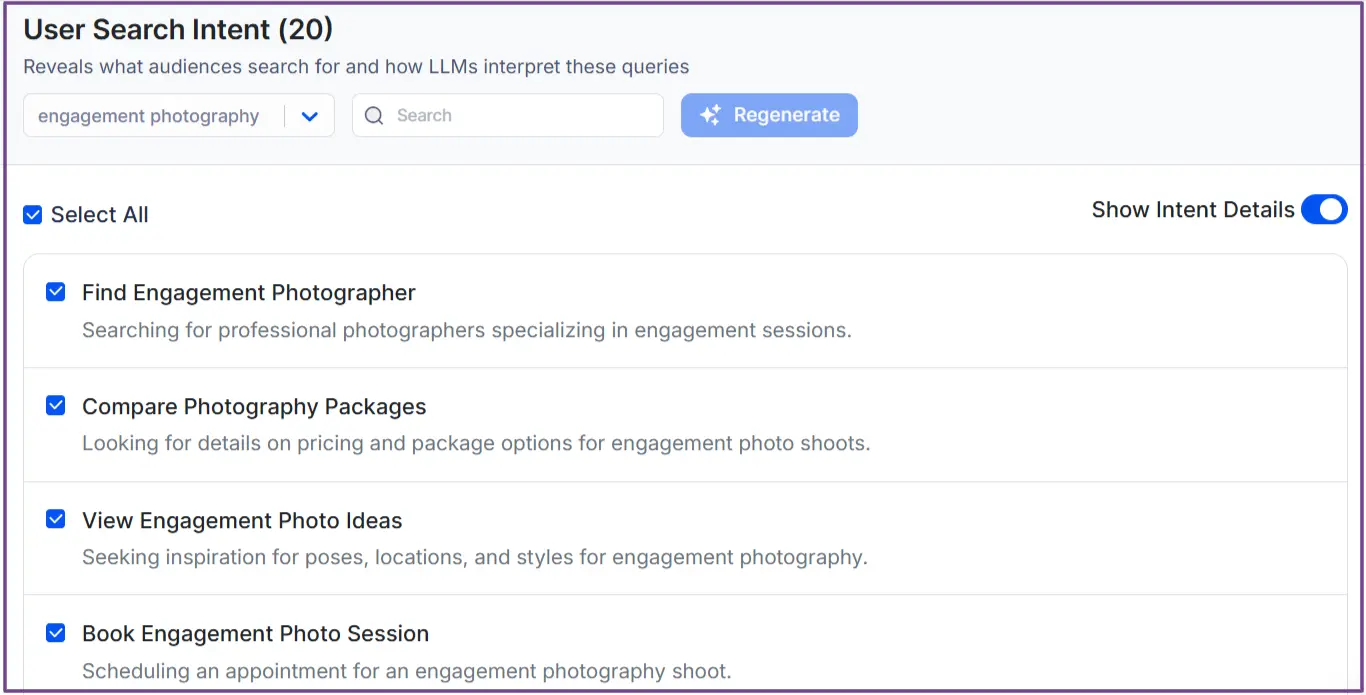Uncheck Find Engagement Photographer intent

tap(55, 291)
